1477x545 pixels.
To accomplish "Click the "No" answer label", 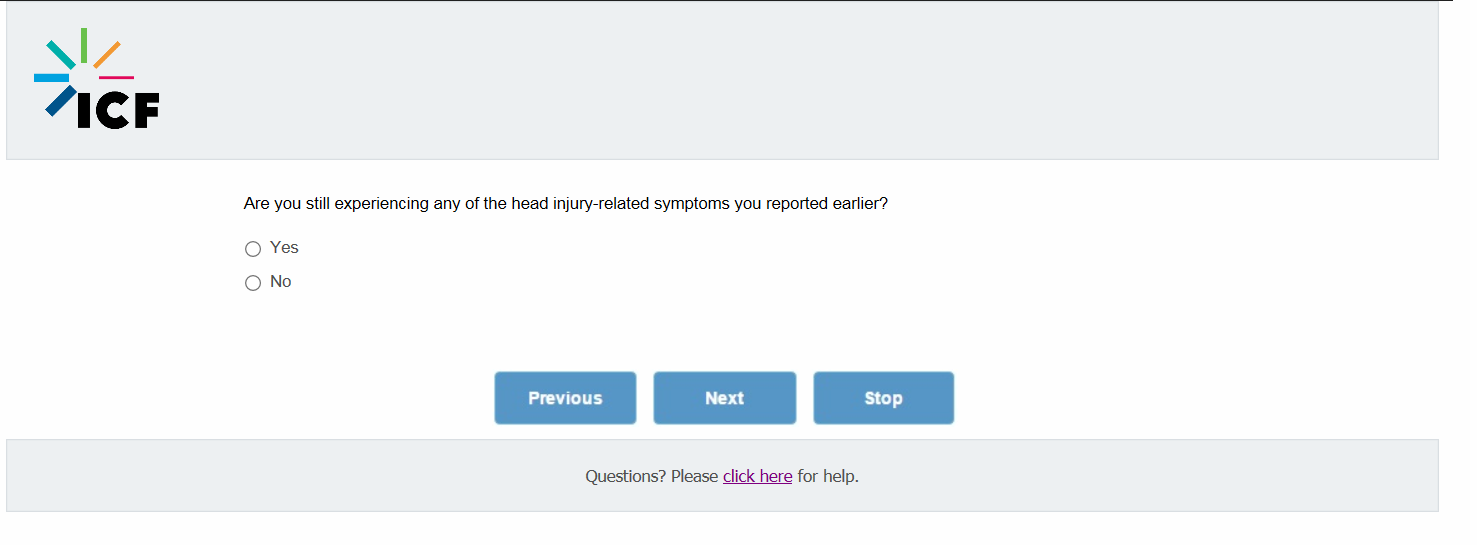I will tap(281, 282).
